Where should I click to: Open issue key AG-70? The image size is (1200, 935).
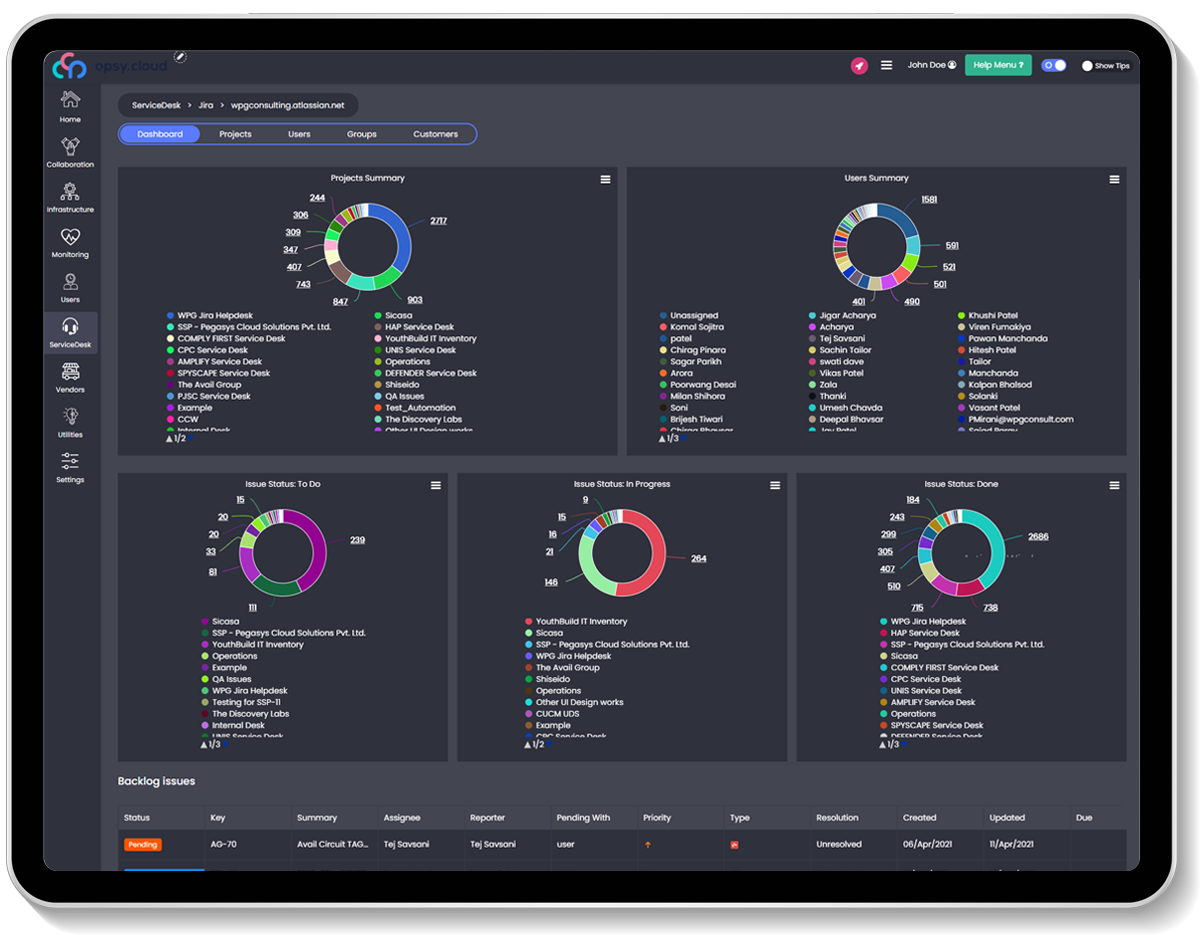click(222, 845)
